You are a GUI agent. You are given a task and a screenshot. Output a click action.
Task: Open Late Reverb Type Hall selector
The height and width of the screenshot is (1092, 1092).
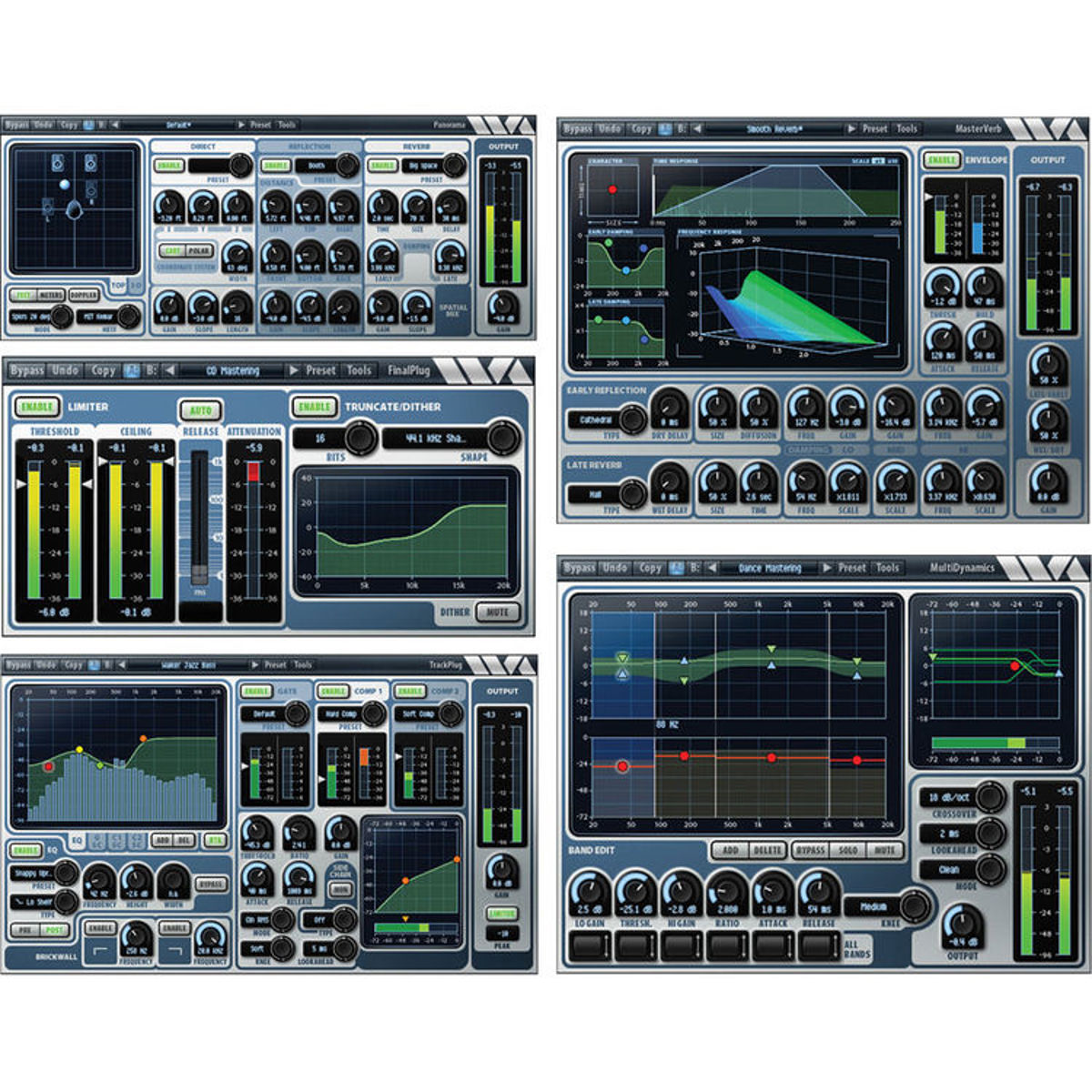pyautogui.click(x=606, y=494)
